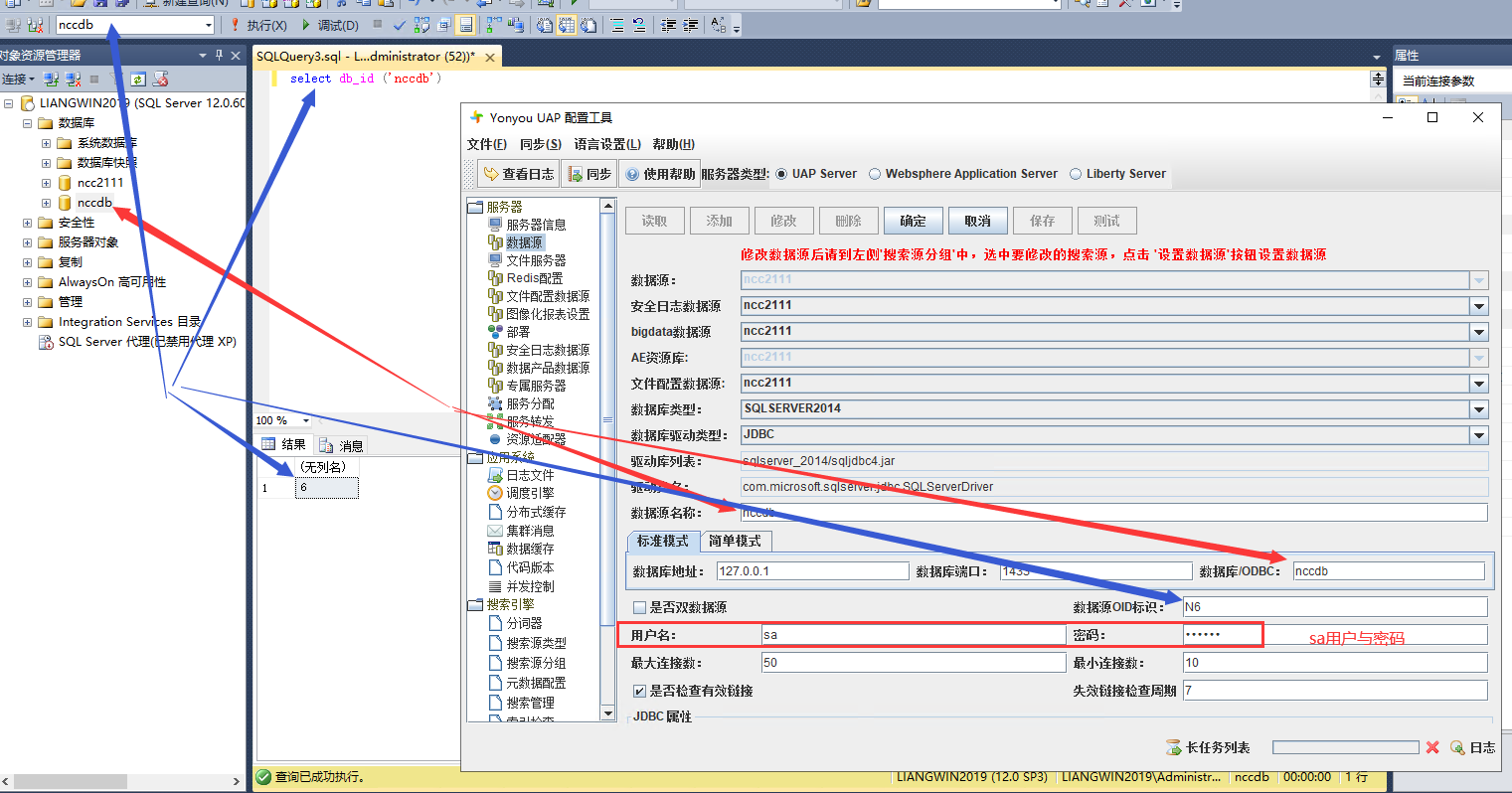
Task: Click the progress bar beside 长任务列表
Action: tap(1345, 747)
